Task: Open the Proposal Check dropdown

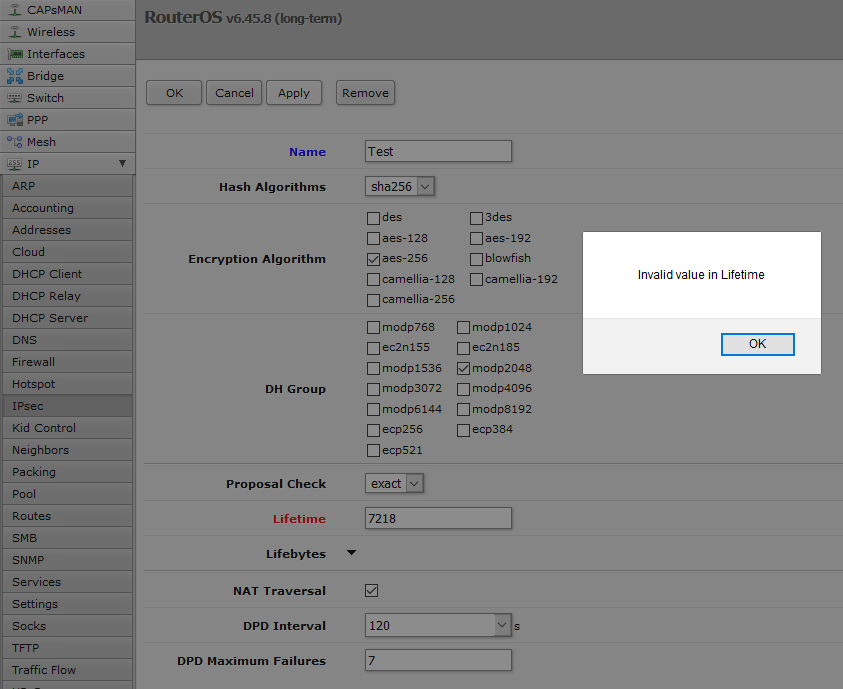Action: click(394, 483)
